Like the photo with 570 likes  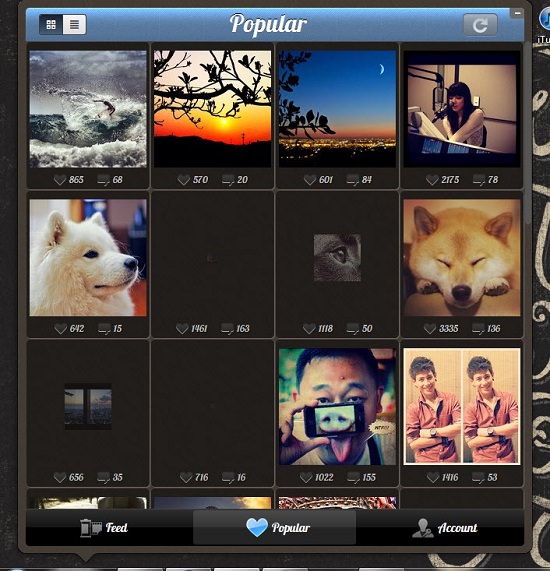(x=184, y=180)
